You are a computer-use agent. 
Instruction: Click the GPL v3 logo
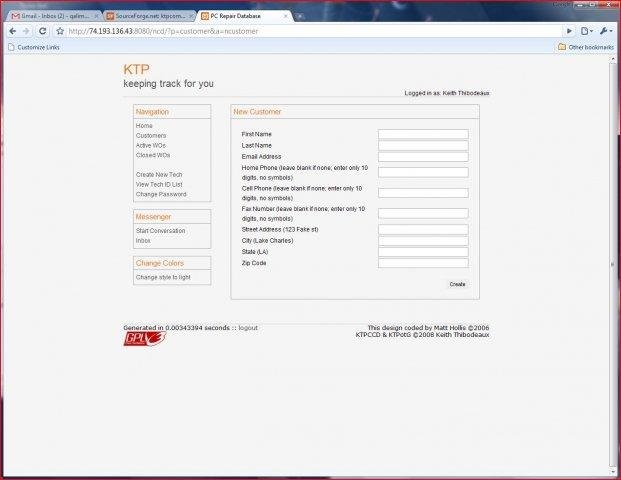(145, 339)
